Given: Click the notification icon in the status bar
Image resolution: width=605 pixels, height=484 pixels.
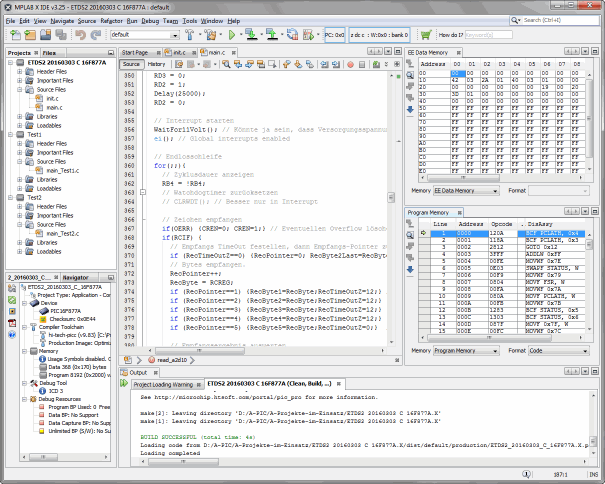Looking at the screenshot, I should (526, 474).
